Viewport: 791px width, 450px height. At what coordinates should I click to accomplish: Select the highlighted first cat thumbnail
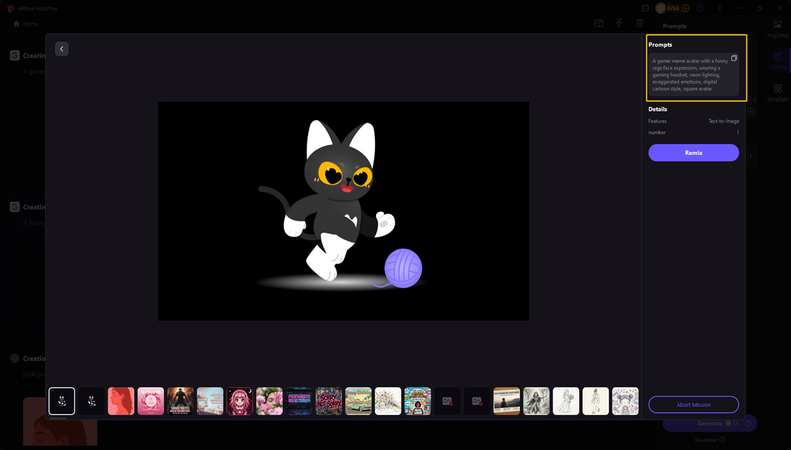pos(62,401)
